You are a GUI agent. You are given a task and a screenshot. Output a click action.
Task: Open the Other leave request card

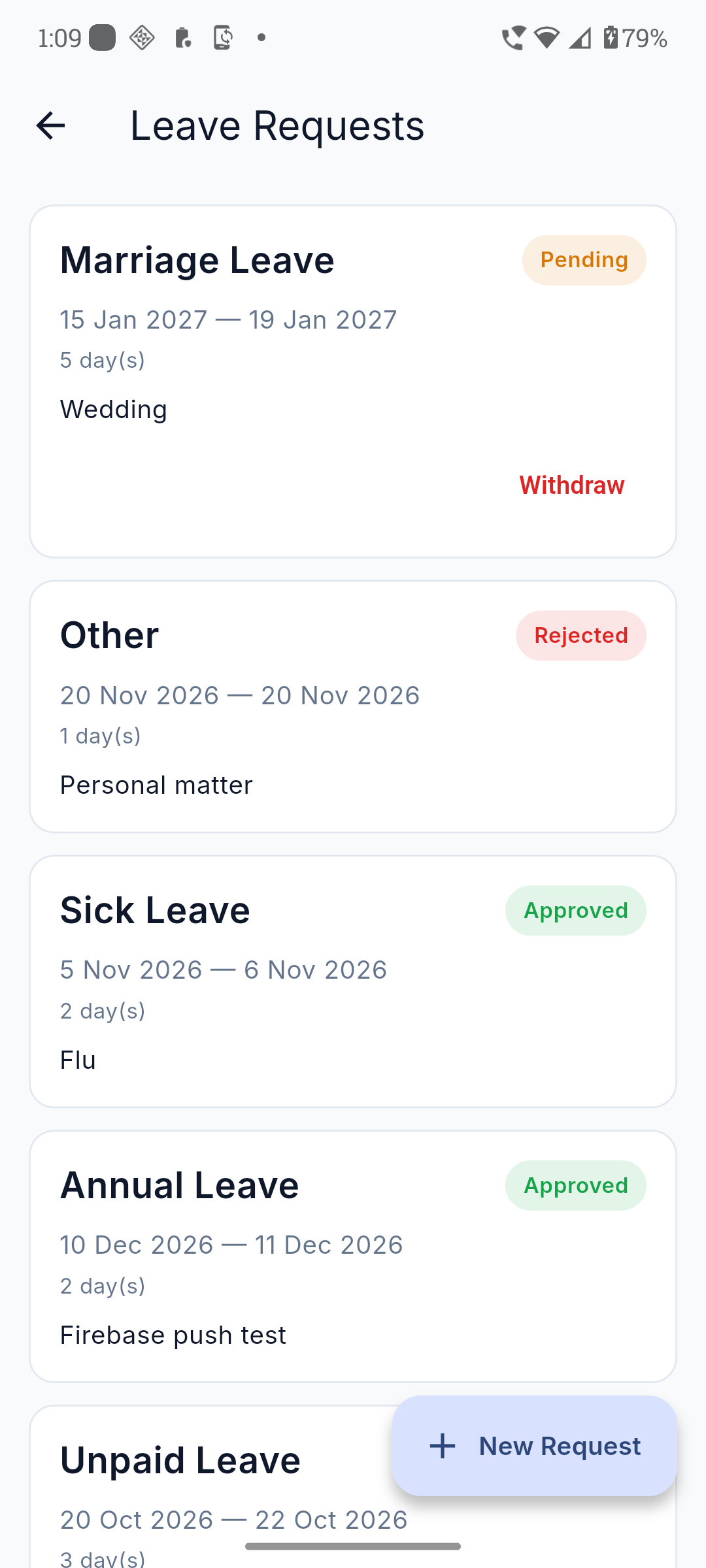click(x=353, y=707)
